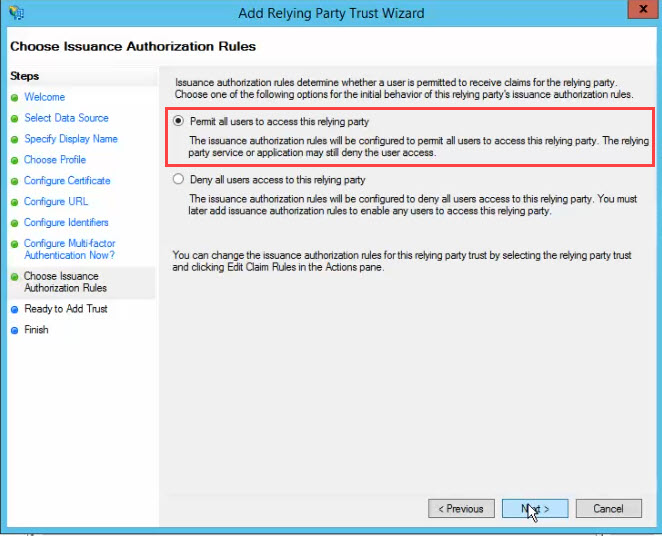662x536 pixels.
Task: Click the Permit all users description text
Action: (x=418, y=146)
